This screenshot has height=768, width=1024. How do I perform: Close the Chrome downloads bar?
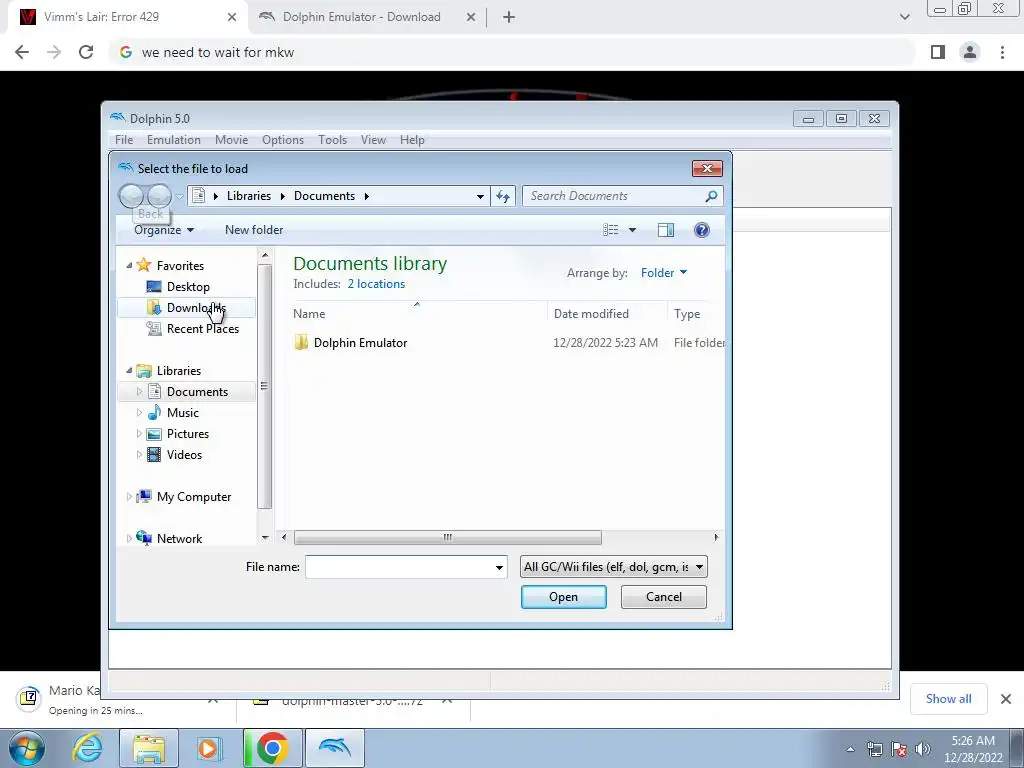pos(1006,699)
